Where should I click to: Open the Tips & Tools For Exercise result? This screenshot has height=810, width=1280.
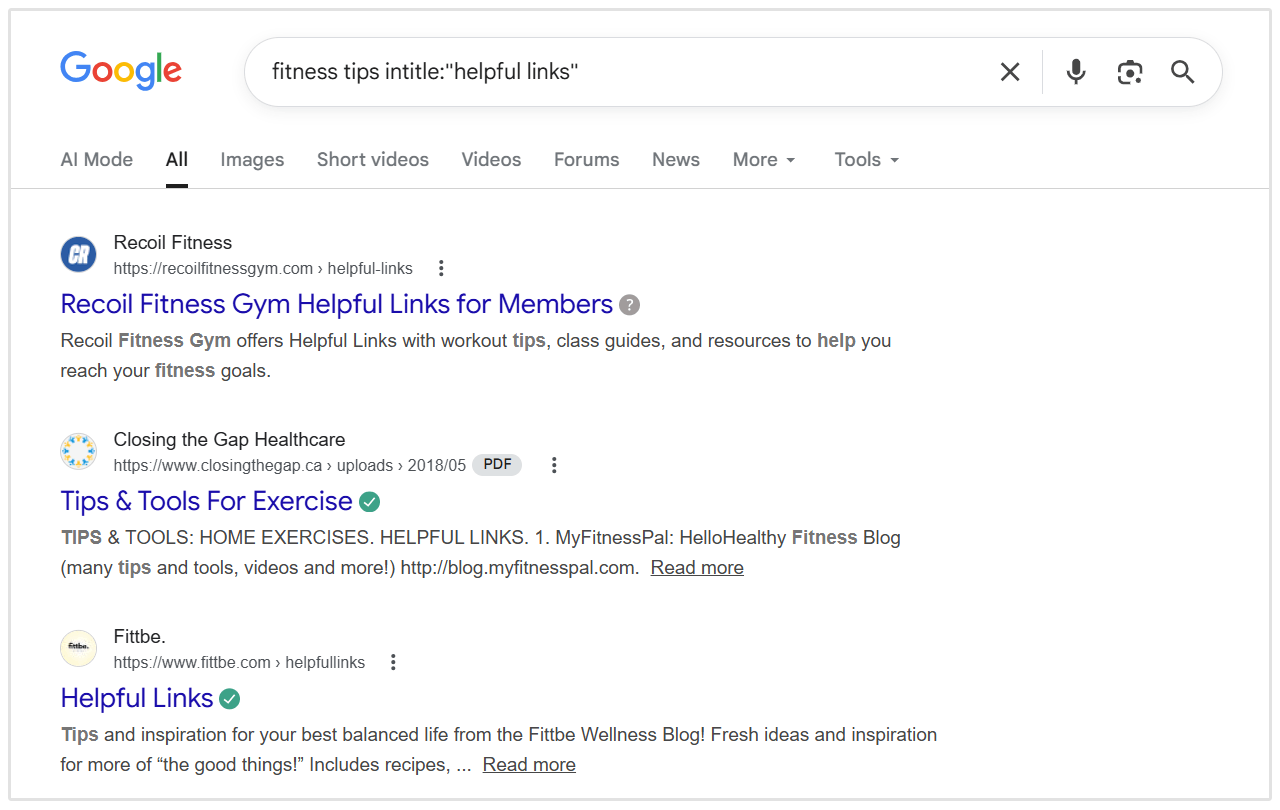coord(207,500)
